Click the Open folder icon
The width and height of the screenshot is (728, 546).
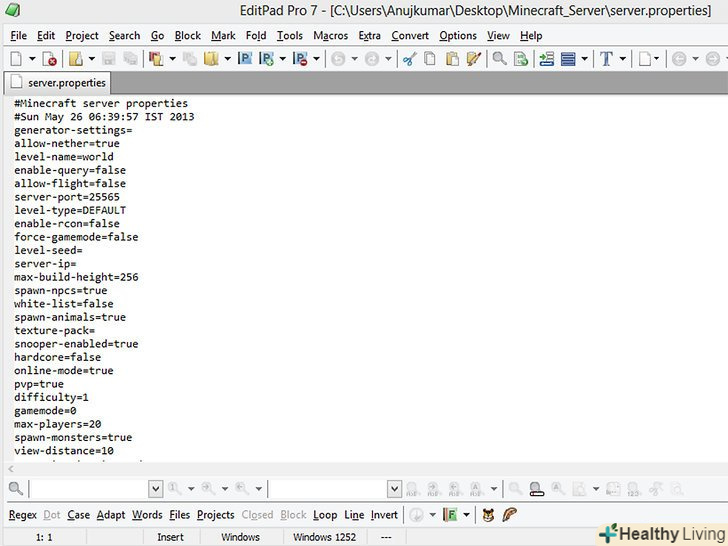76,60
